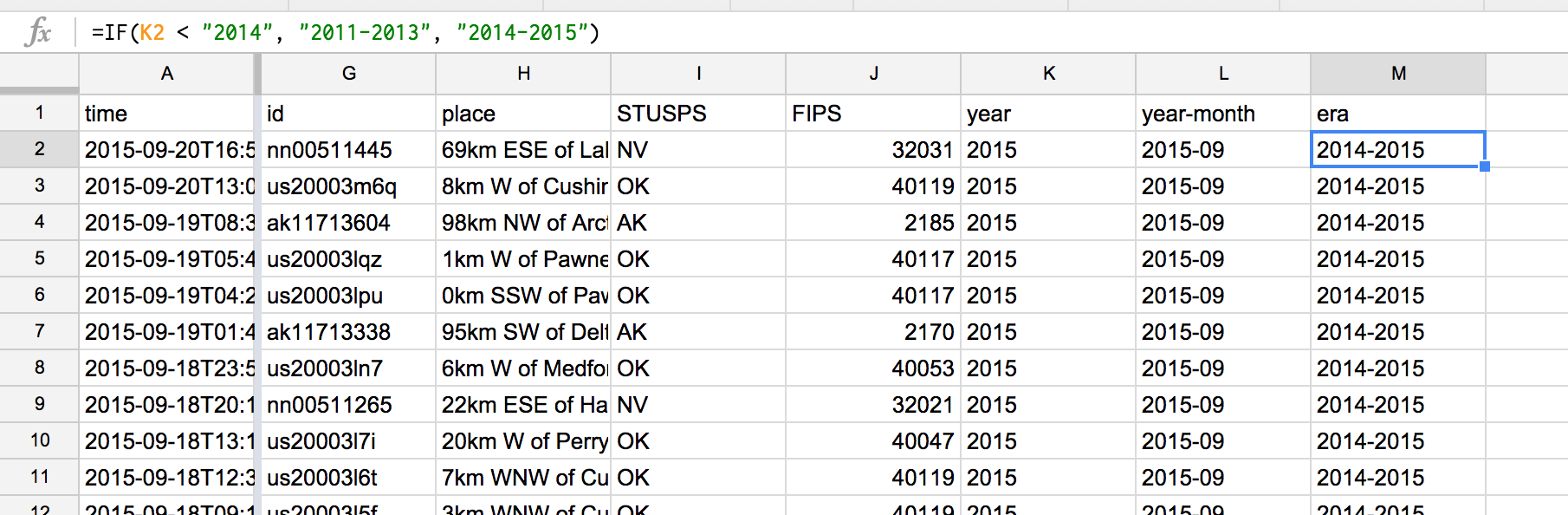Image resolution: width=1568 pixels, height=515 pixels.
Task: Select column K header
Action: [1048, 74]
